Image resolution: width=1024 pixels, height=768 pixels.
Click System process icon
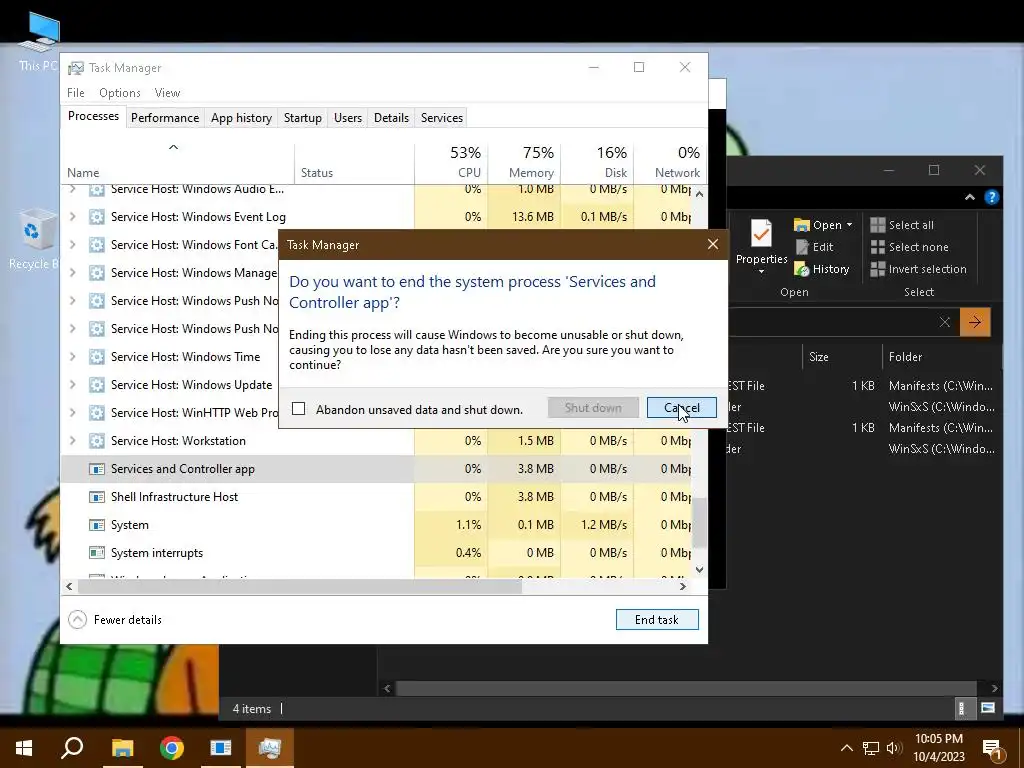coord(97,525)
